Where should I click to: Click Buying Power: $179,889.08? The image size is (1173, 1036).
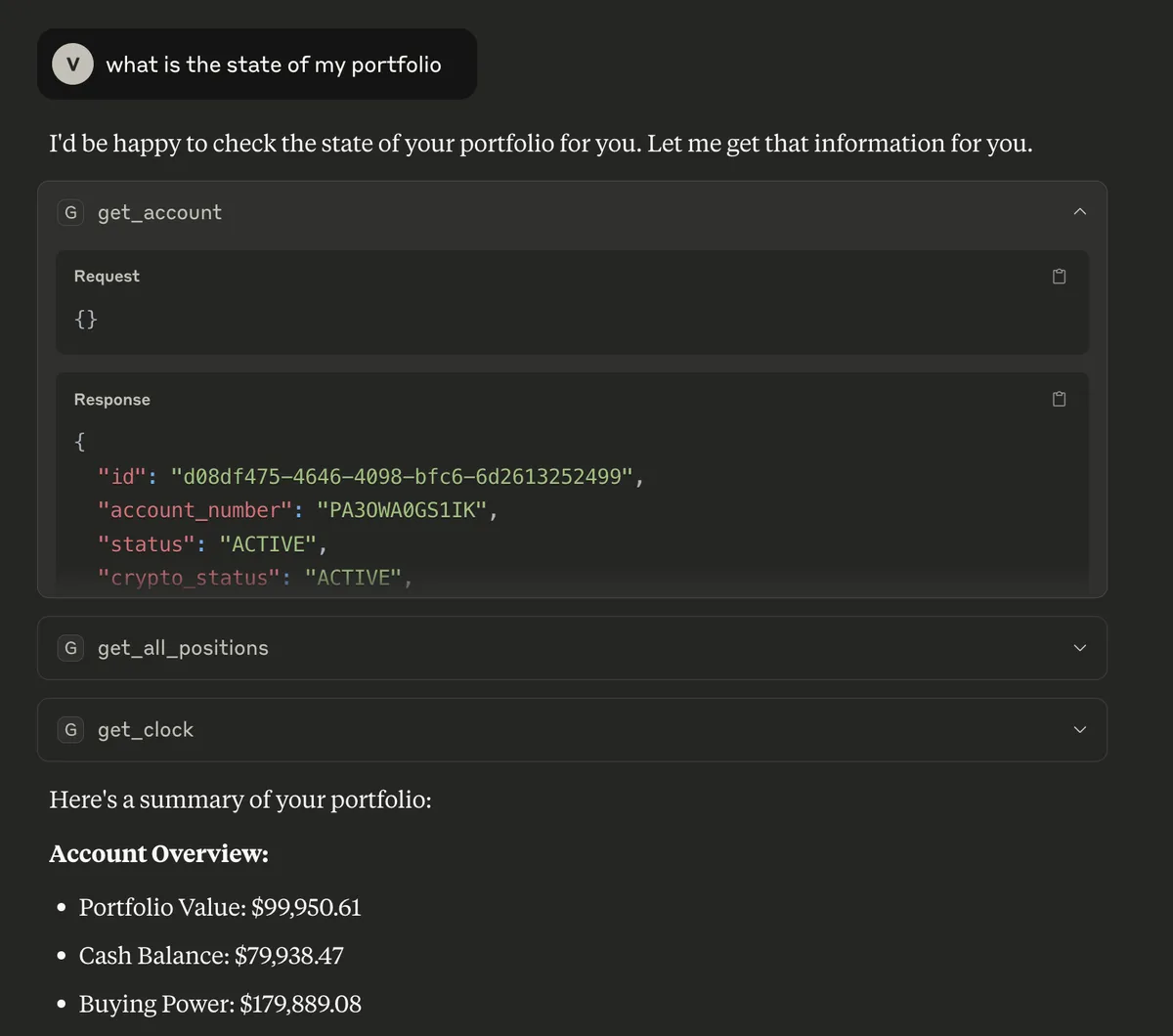pos(220,1004)
